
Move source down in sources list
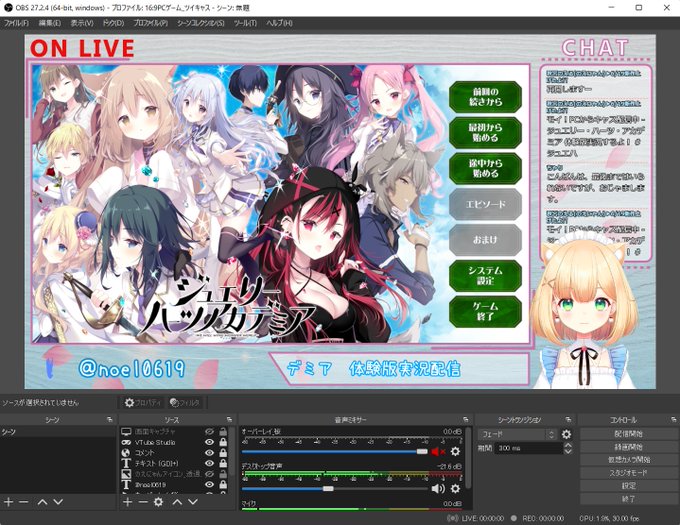pyautogui.click(x=193, y=502)
